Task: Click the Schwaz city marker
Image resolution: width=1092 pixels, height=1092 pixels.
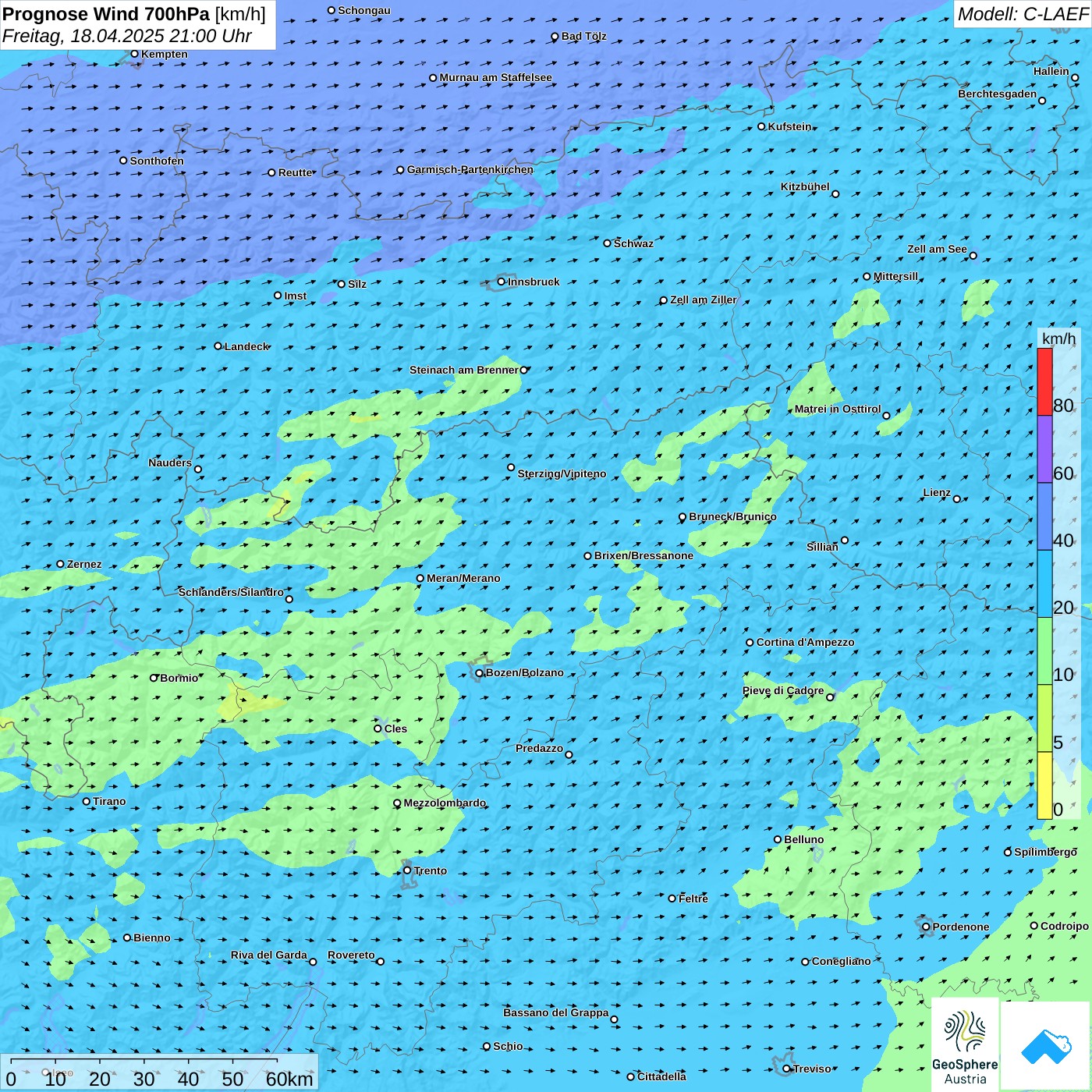Action: pyautogui.click(x=607, y=243)
